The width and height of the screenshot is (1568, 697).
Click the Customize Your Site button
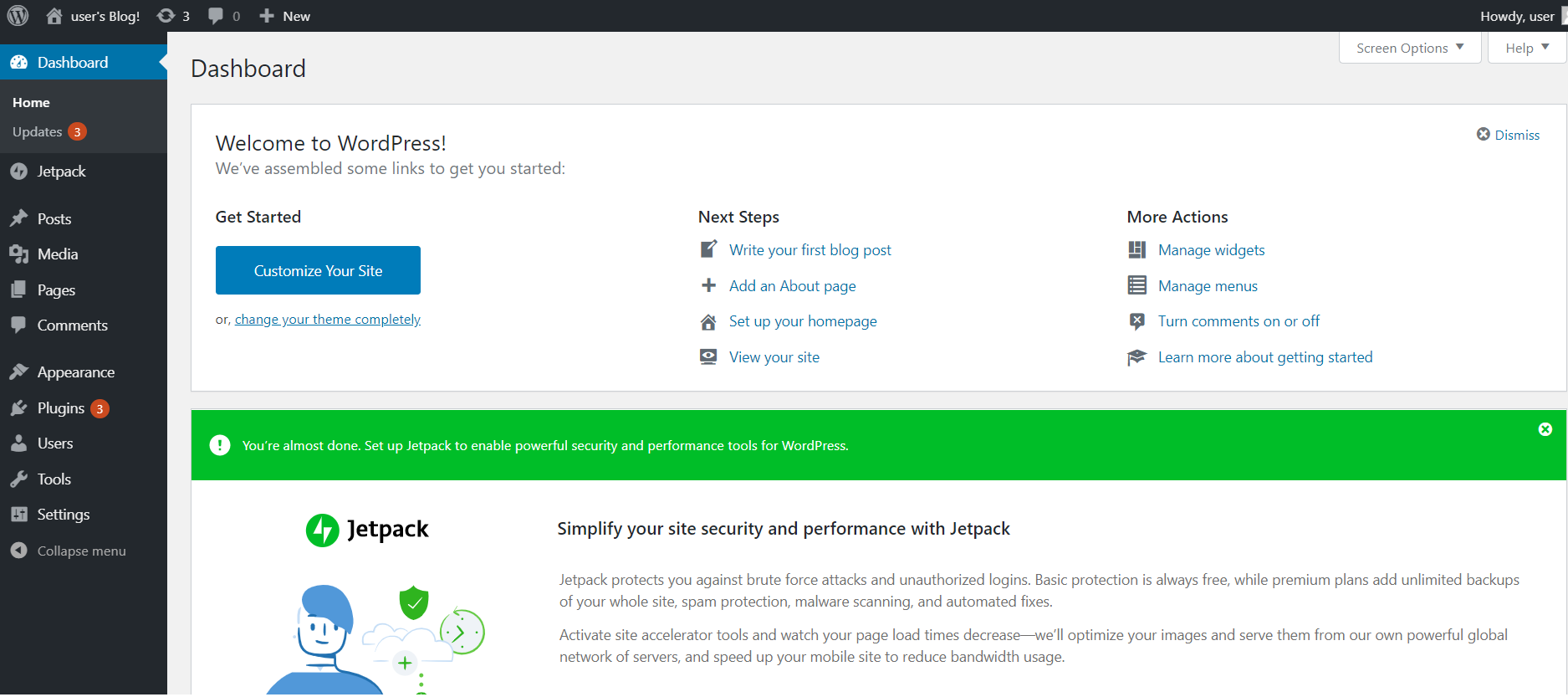pyautogui.click(x=318, y=270)
